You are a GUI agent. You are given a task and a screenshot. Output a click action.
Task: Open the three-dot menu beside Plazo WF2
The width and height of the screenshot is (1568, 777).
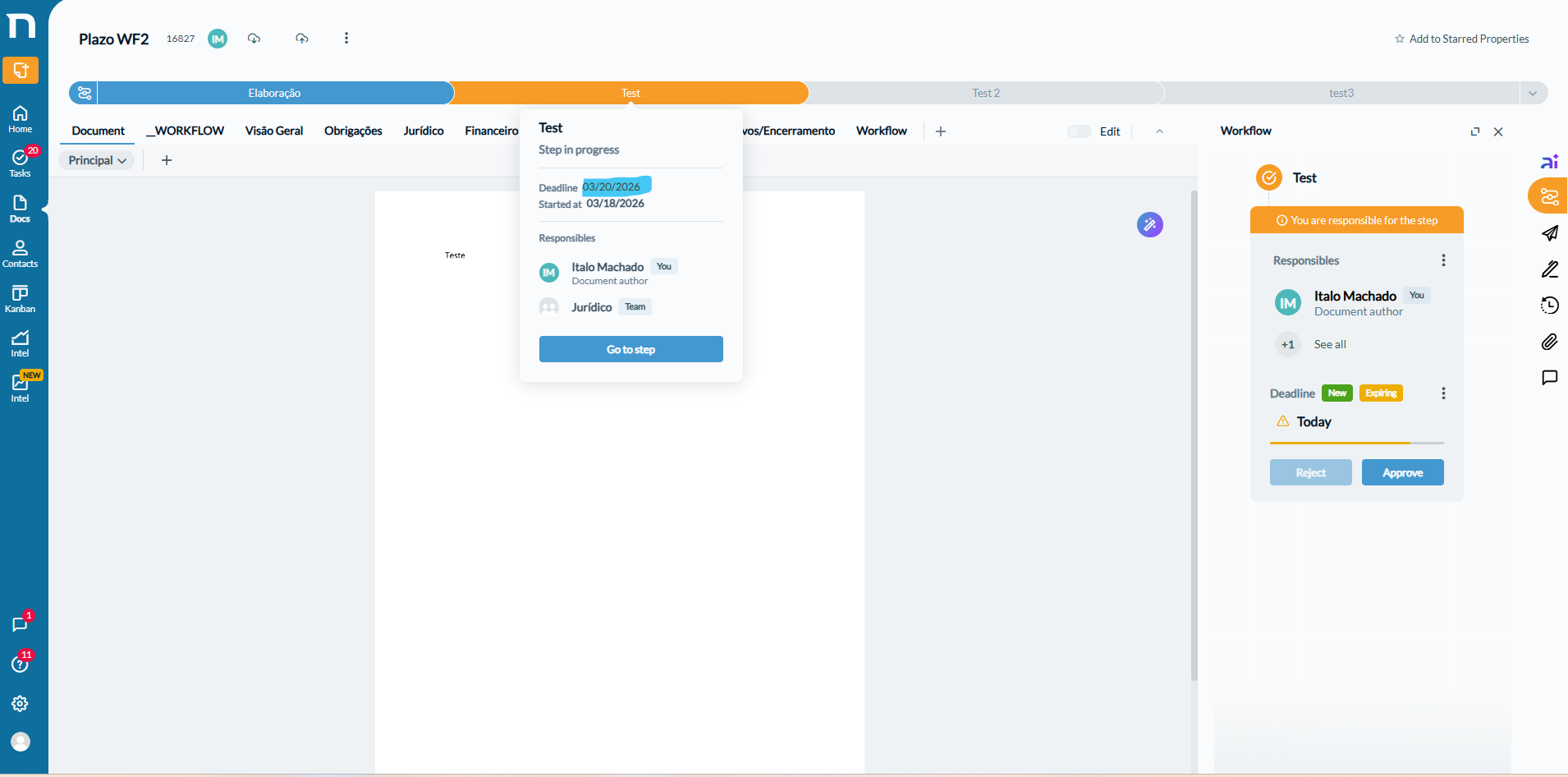coord(346,39)
